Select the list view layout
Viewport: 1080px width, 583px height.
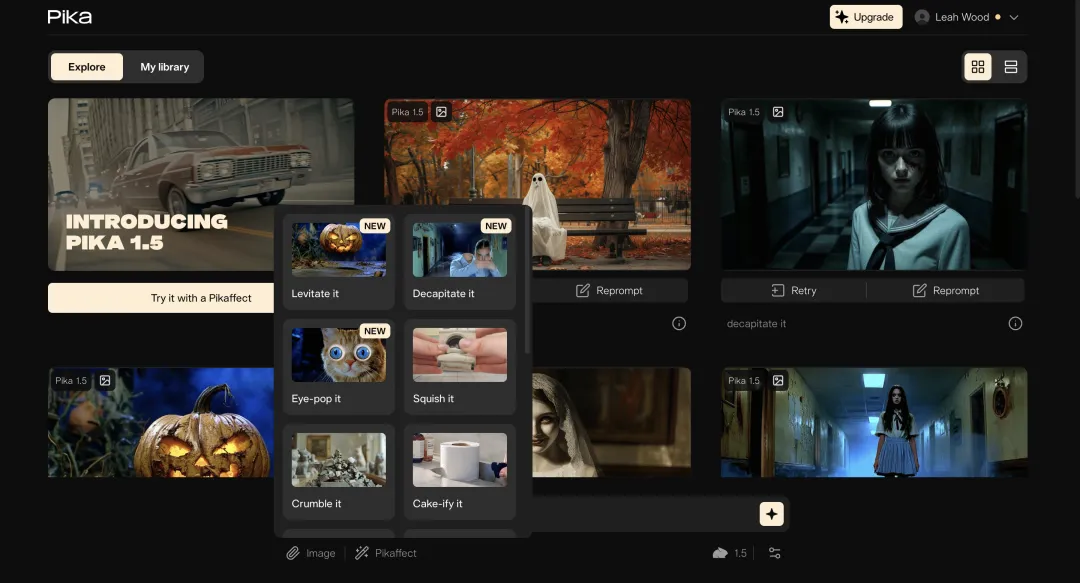tap(1010, 67)
